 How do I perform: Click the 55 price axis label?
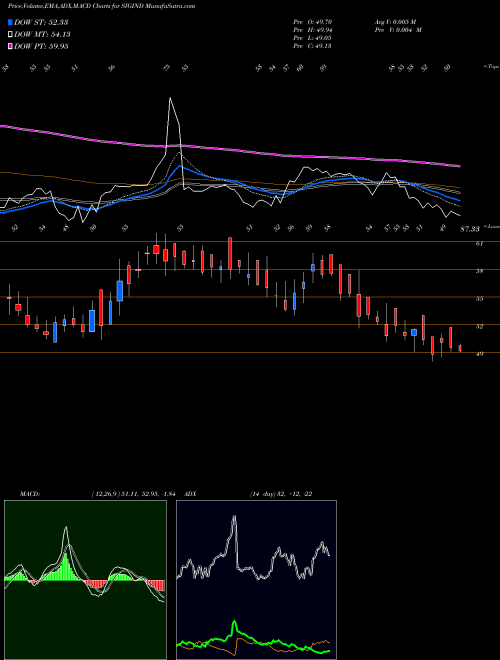(479, 299)
